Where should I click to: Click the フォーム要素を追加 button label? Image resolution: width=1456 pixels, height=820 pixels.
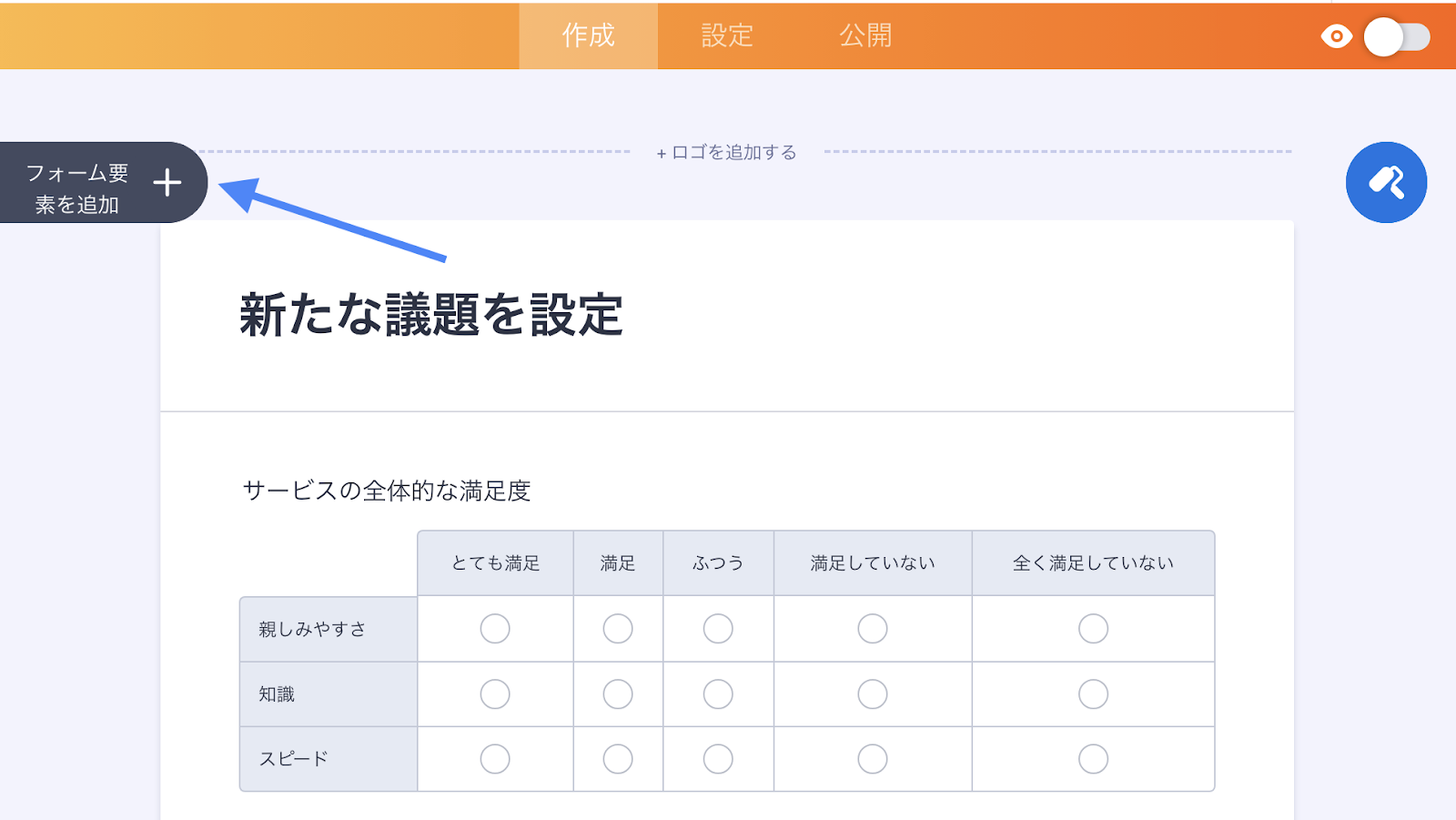[77, 188]
